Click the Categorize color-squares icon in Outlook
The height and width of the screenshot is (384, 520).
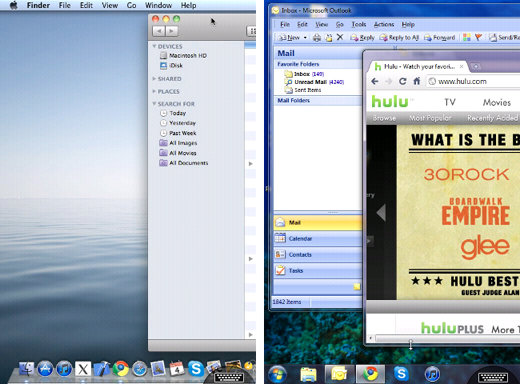tap(467, 37)
